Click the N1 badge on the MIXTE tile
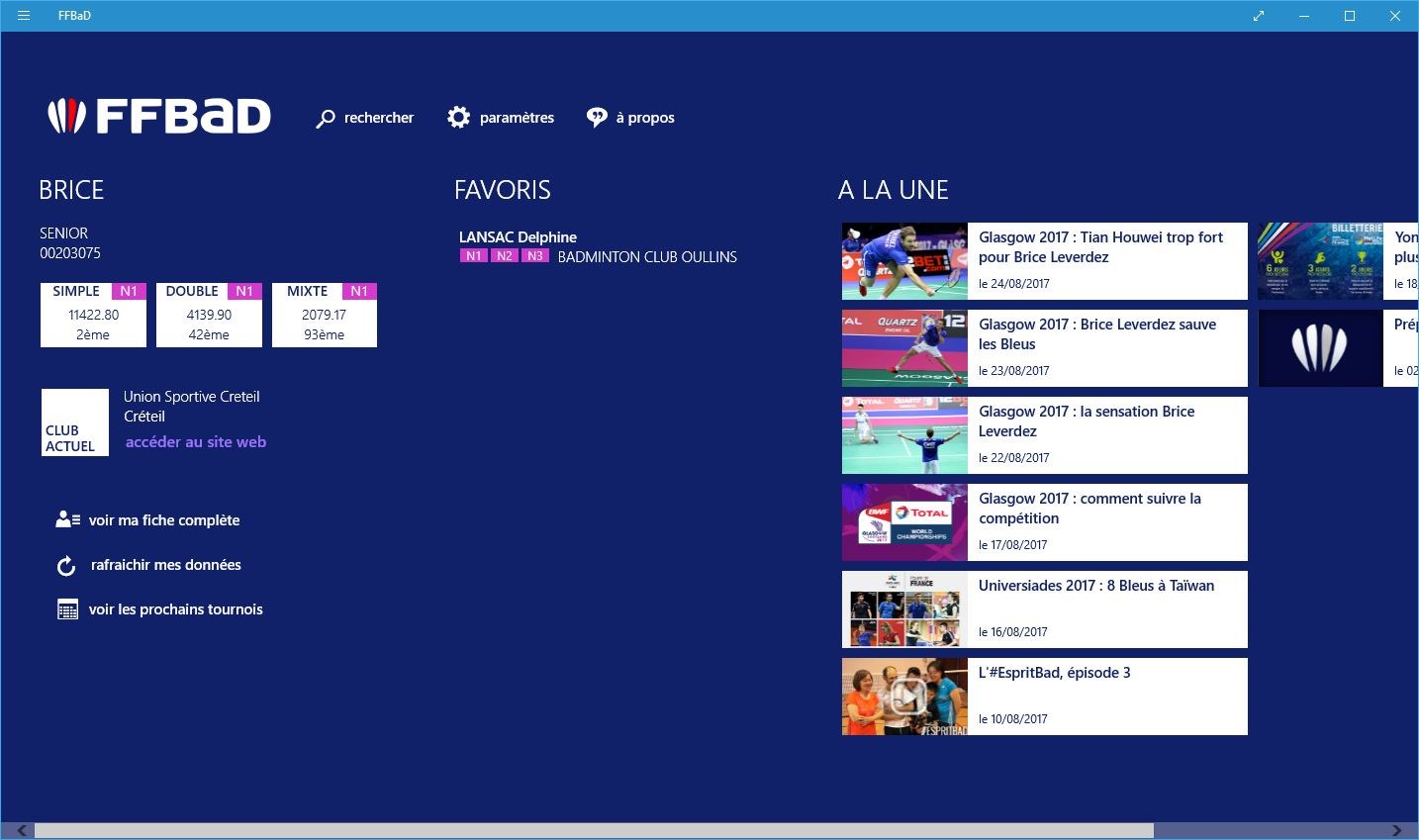 coord(359,291)
